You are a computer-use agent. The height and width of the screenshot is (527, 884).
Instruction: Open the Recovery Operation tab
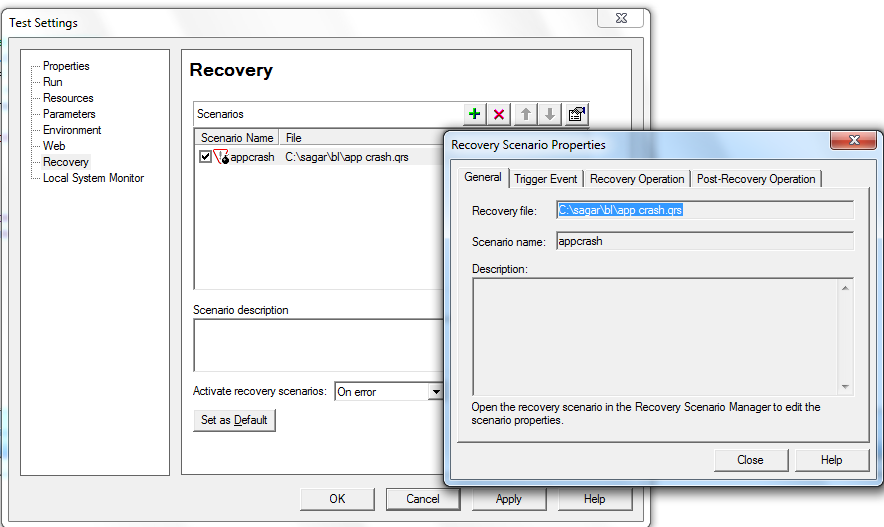637,179
